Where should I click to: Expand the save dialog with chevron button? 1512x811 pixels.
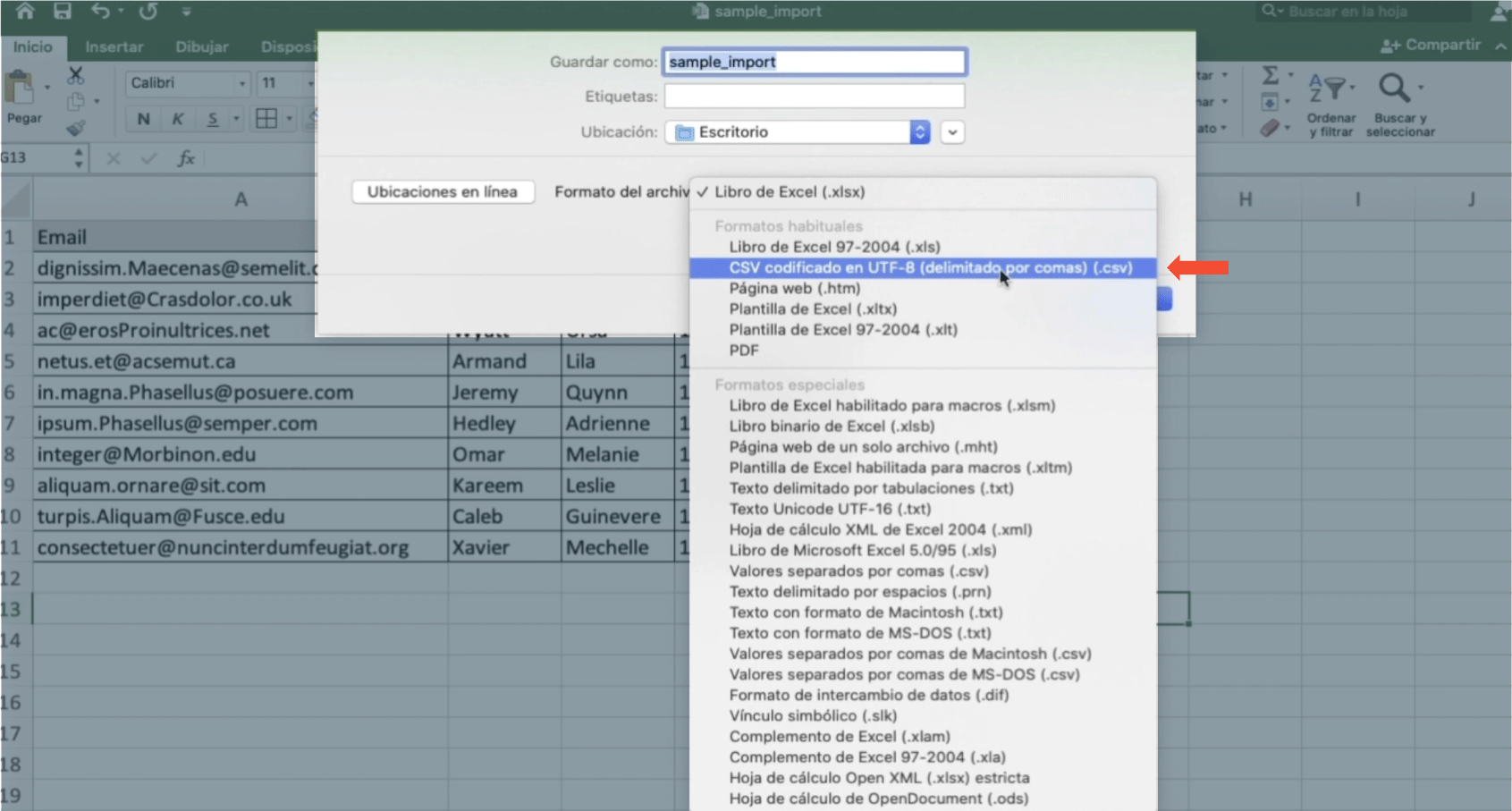click(x=952, y=132)
